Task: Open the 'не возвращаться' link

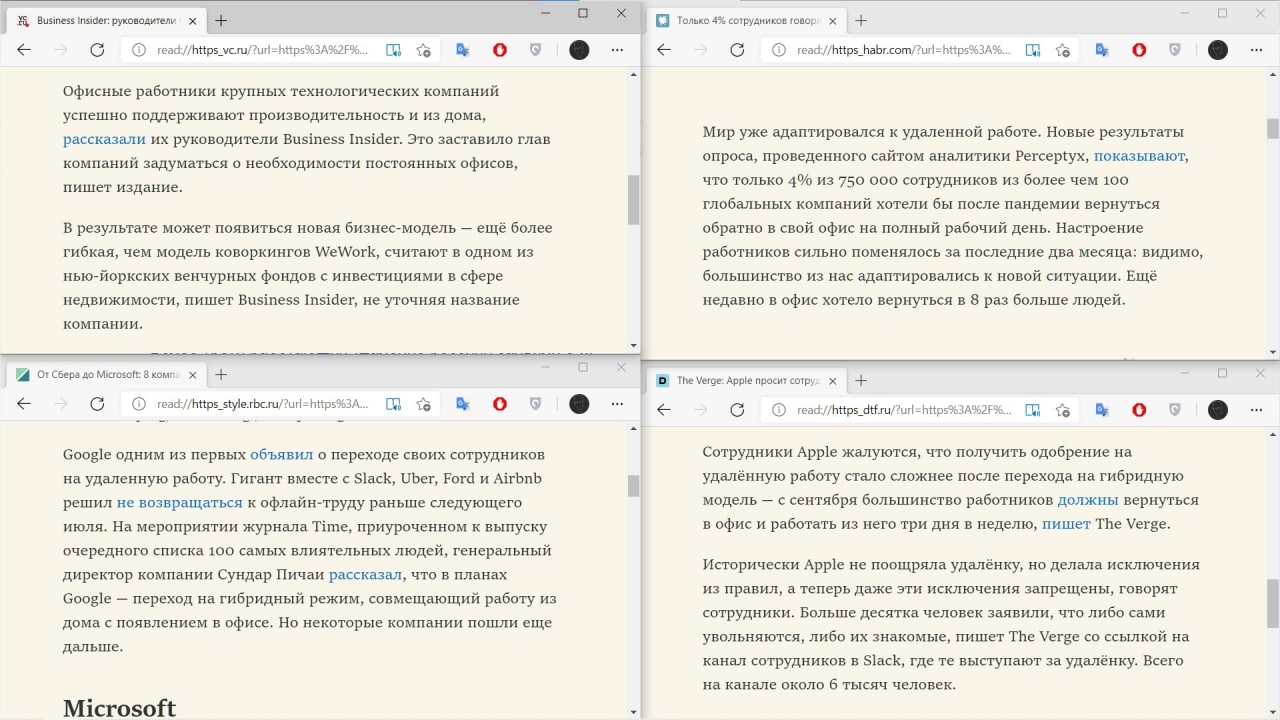Action: coord(180,502)
